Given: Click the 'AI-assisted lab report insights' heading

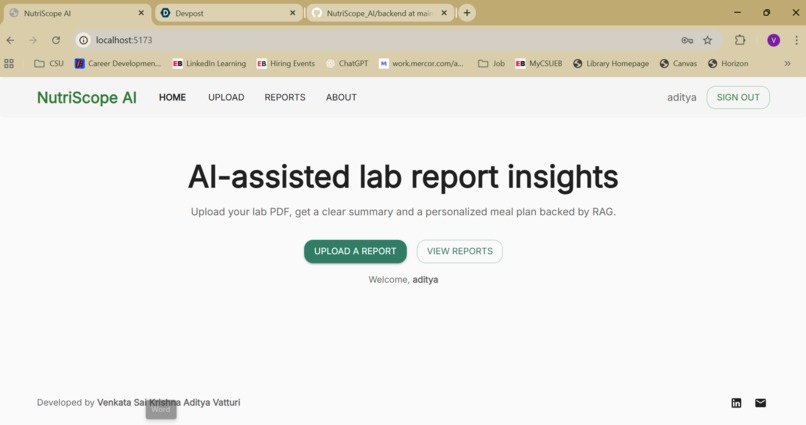Looking at the screenshot, I should (403, 177).
